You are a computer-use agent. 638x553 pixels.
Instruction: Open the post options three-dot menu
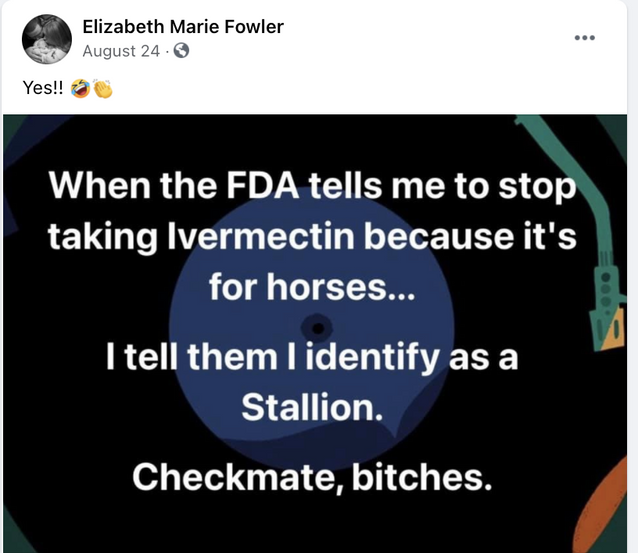click(584, 38)
